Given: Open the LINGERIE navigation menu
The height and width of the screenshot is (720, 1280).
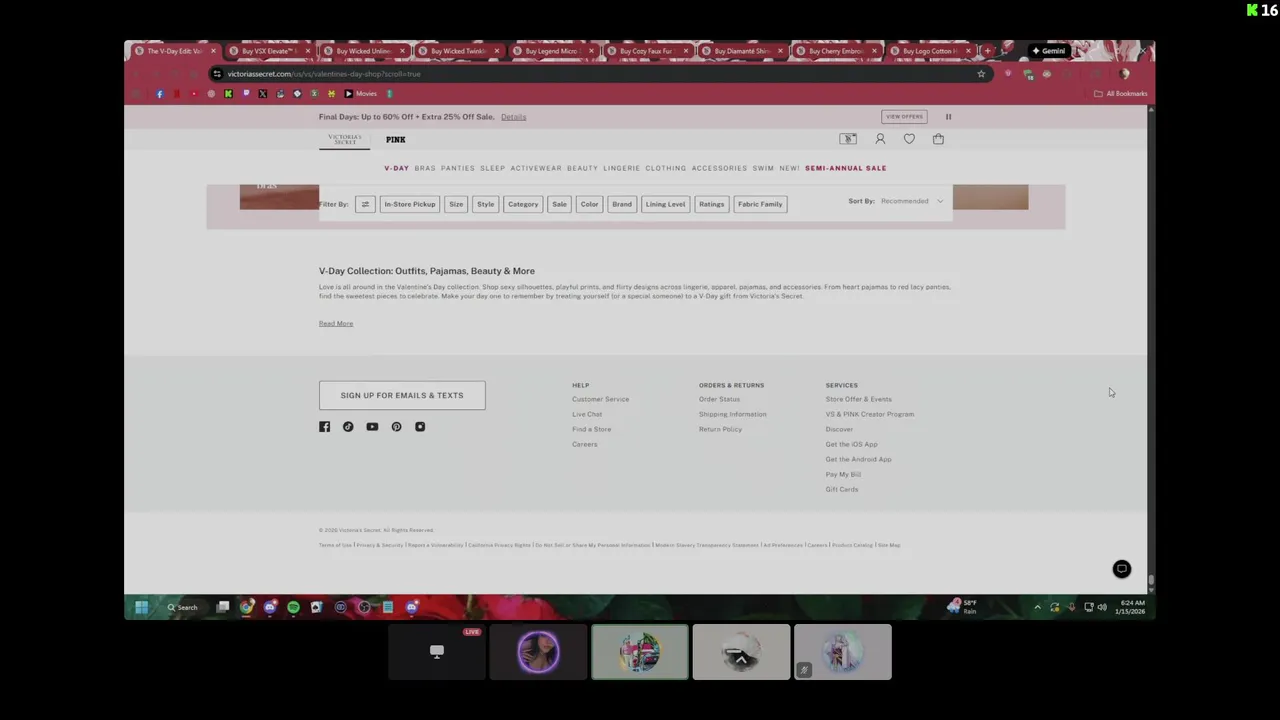Looking at the screenshot, I should 621,168.
